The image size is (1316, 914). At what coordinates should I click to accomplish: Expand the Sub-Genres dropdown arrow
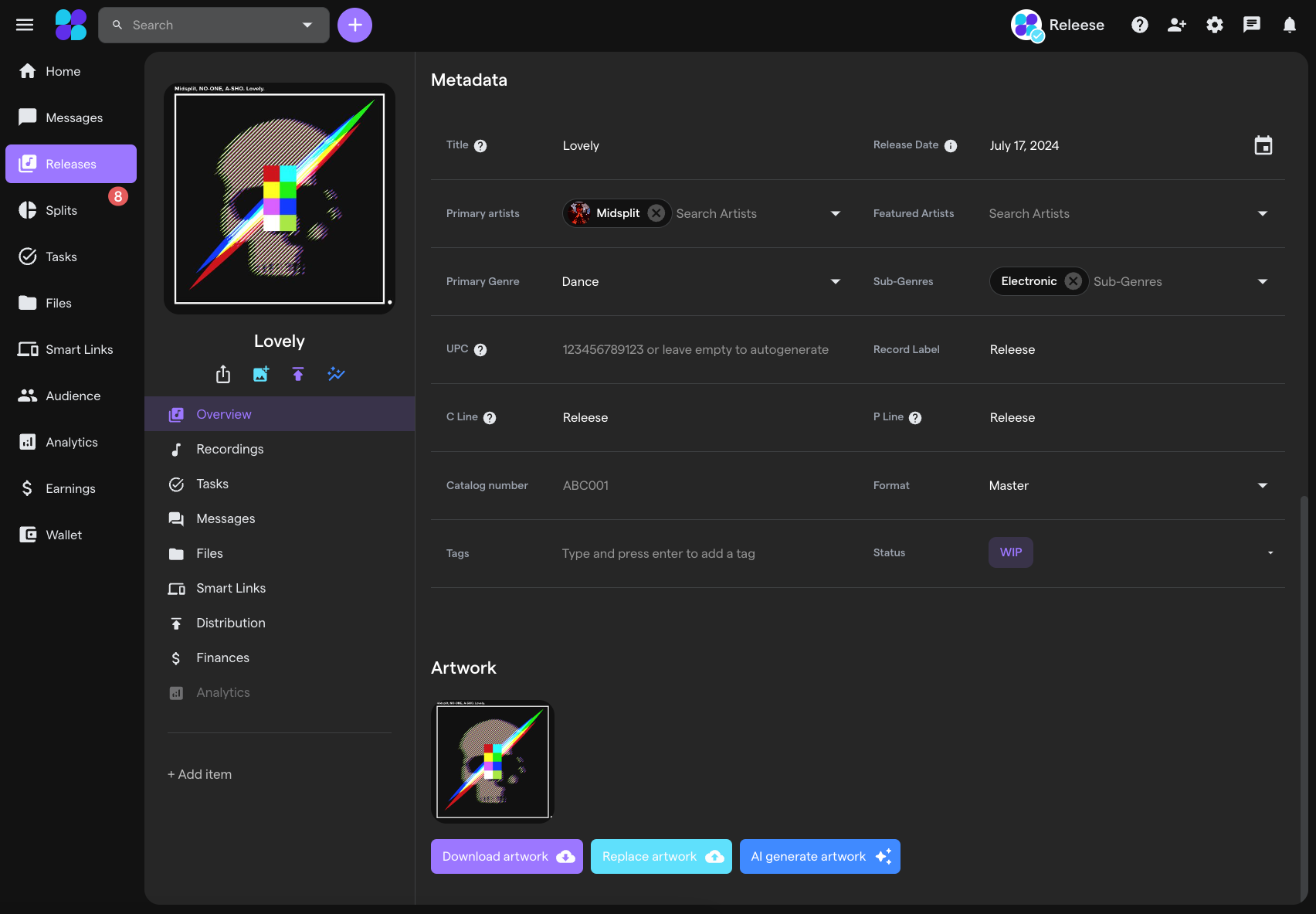(x=1263, y=281)
